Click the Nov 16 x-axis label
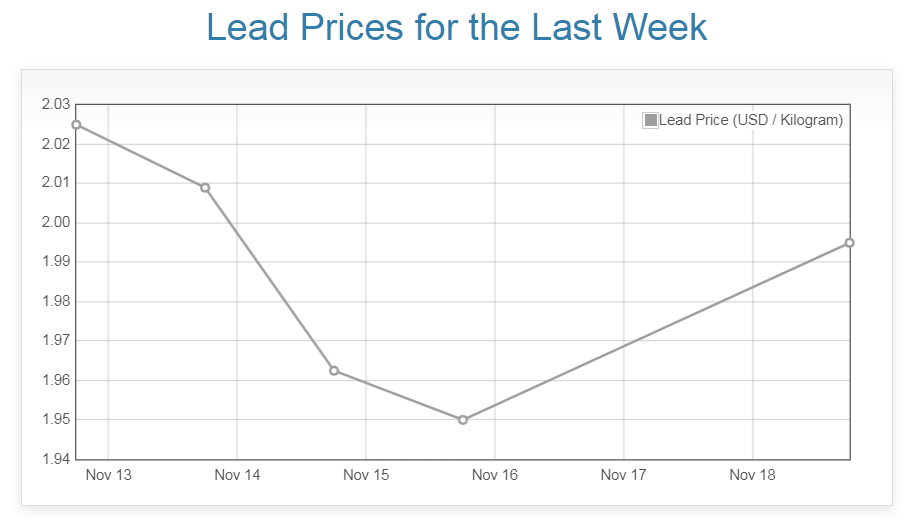Image resolution: width=918 pixels, height=520 pixels. (x=495, y=475)
